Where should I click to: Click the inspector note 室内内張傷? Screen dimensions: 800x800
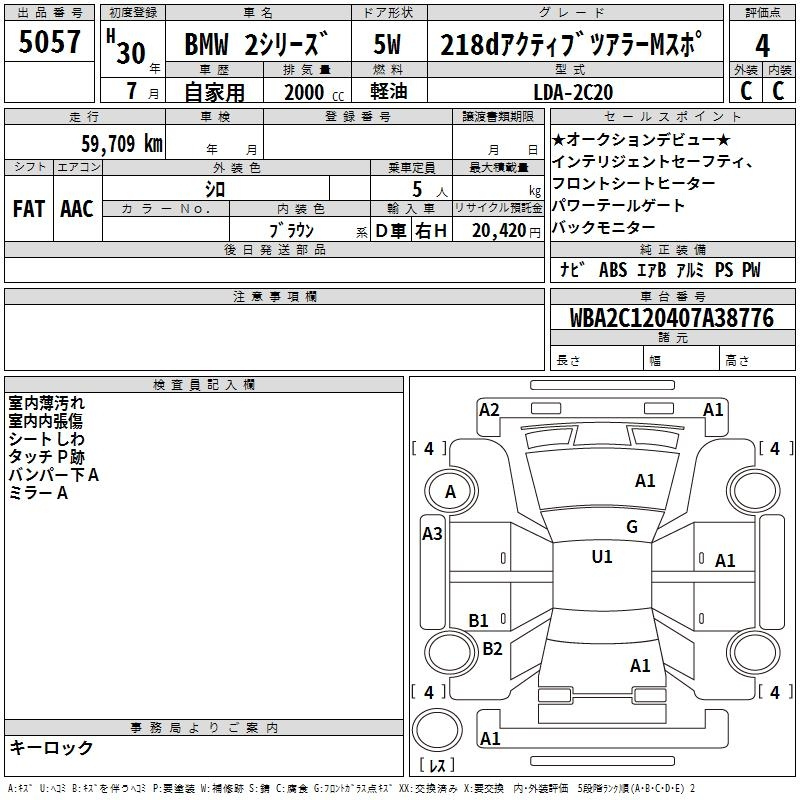click(x=45, y=421)
